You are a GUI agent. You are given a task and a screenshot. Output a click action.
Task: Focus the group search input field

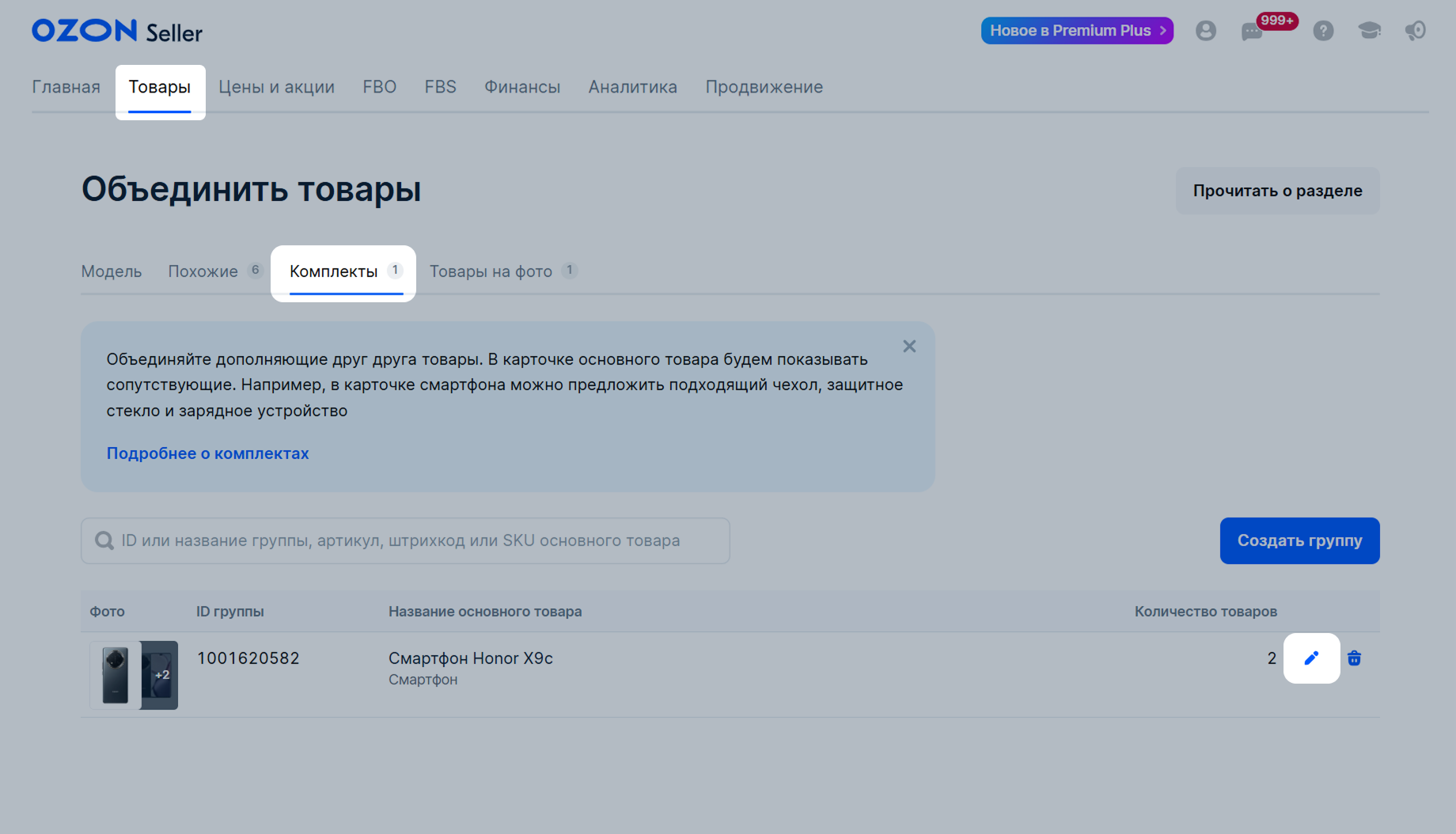click(x=405, y=540)
